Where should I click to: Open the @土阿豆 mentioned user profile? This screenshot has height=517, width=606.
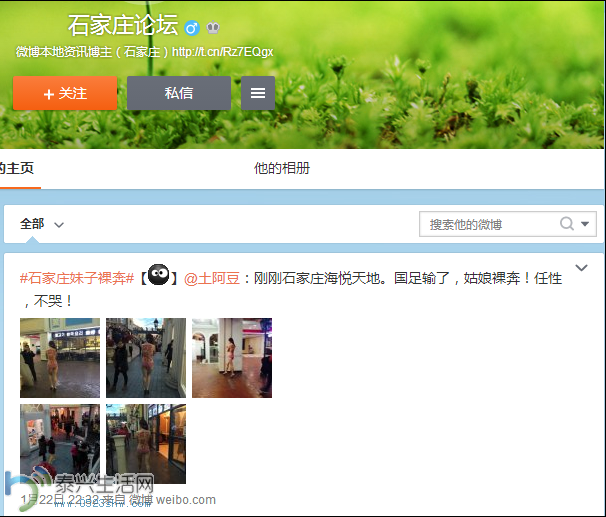click(212, 278)
